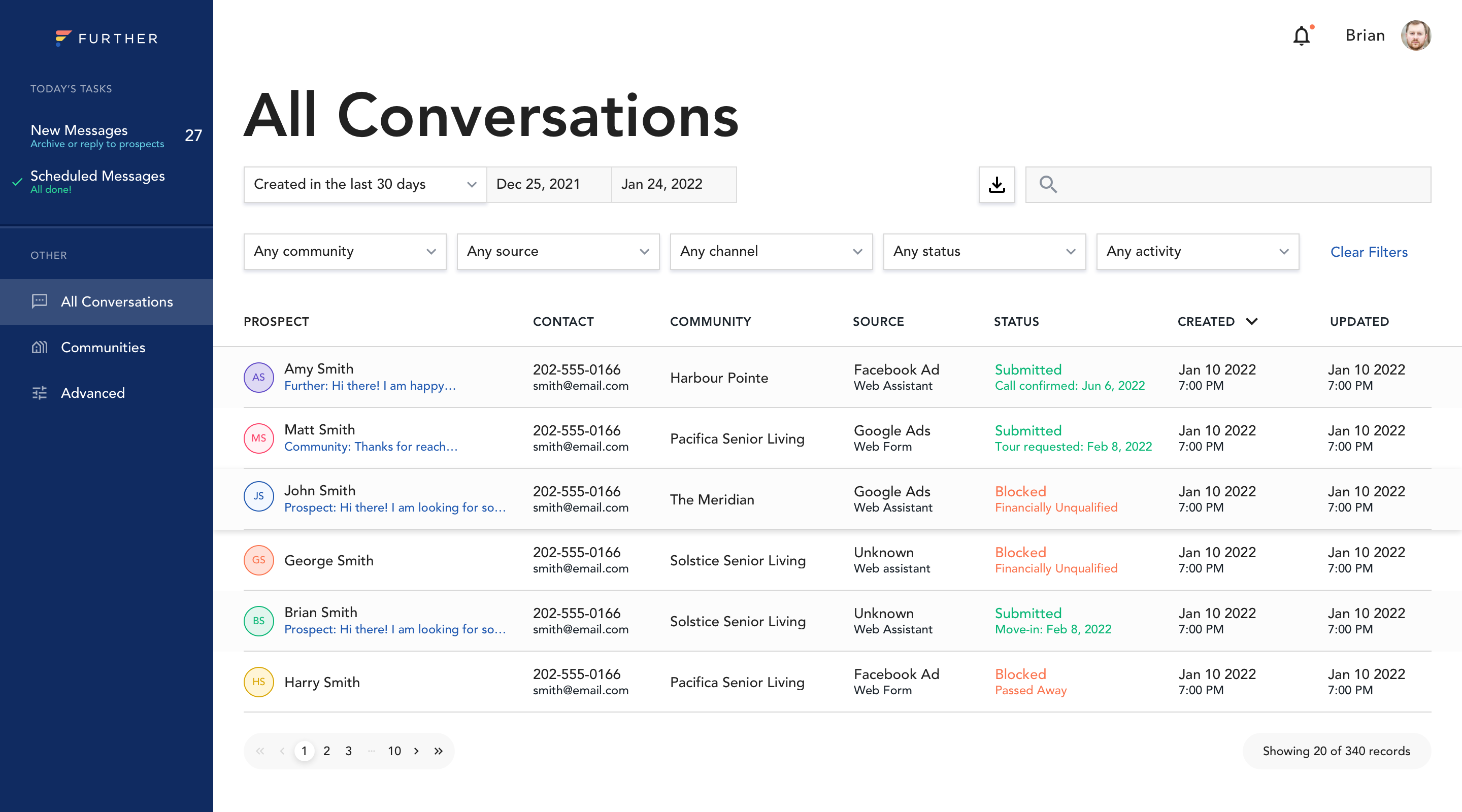Screen dimensions: 1462x812
Task: Click the 27 new messages count
Action: pyautogui.click(x=193, y=135)
